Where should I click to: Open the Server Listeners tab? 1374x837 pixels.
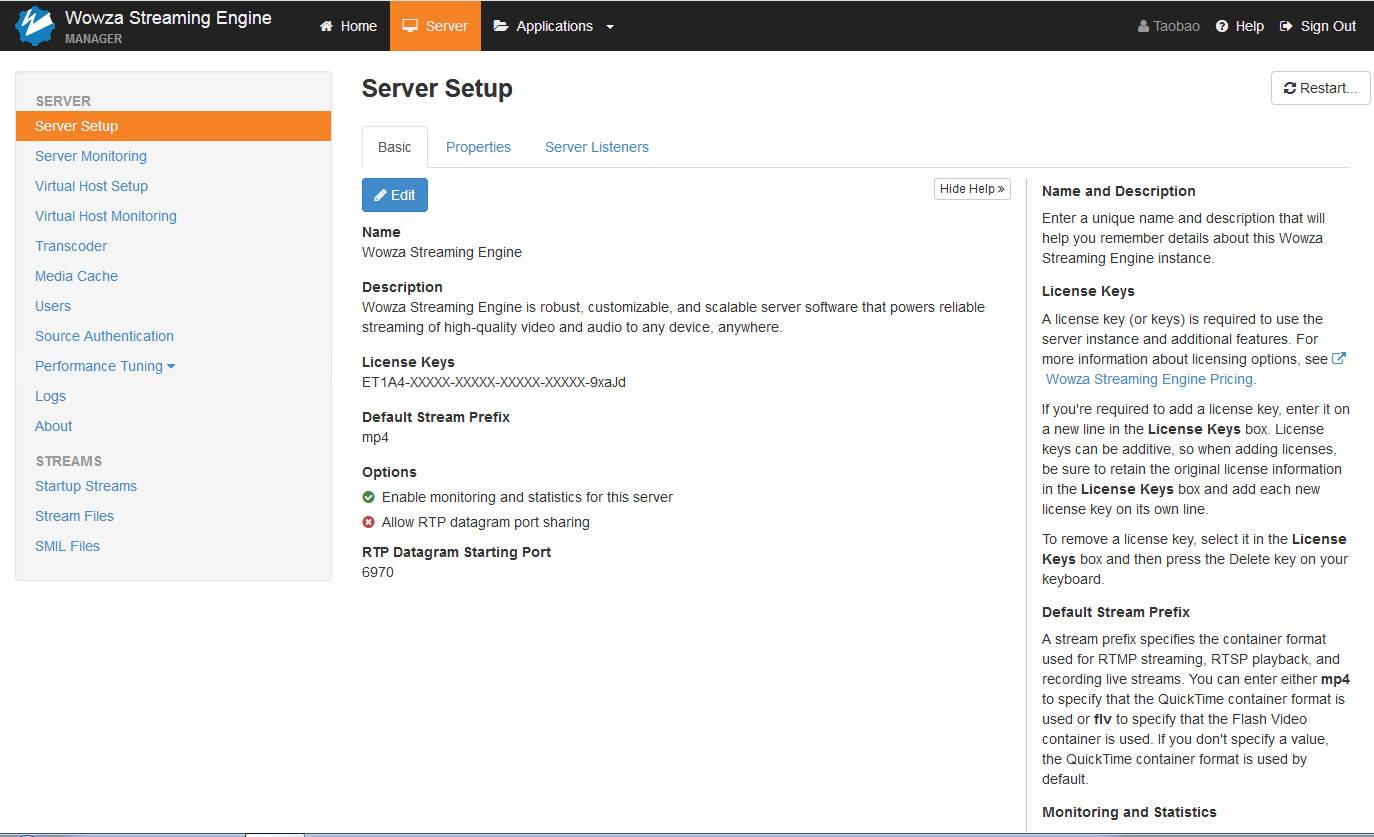[x=597, y=147]
